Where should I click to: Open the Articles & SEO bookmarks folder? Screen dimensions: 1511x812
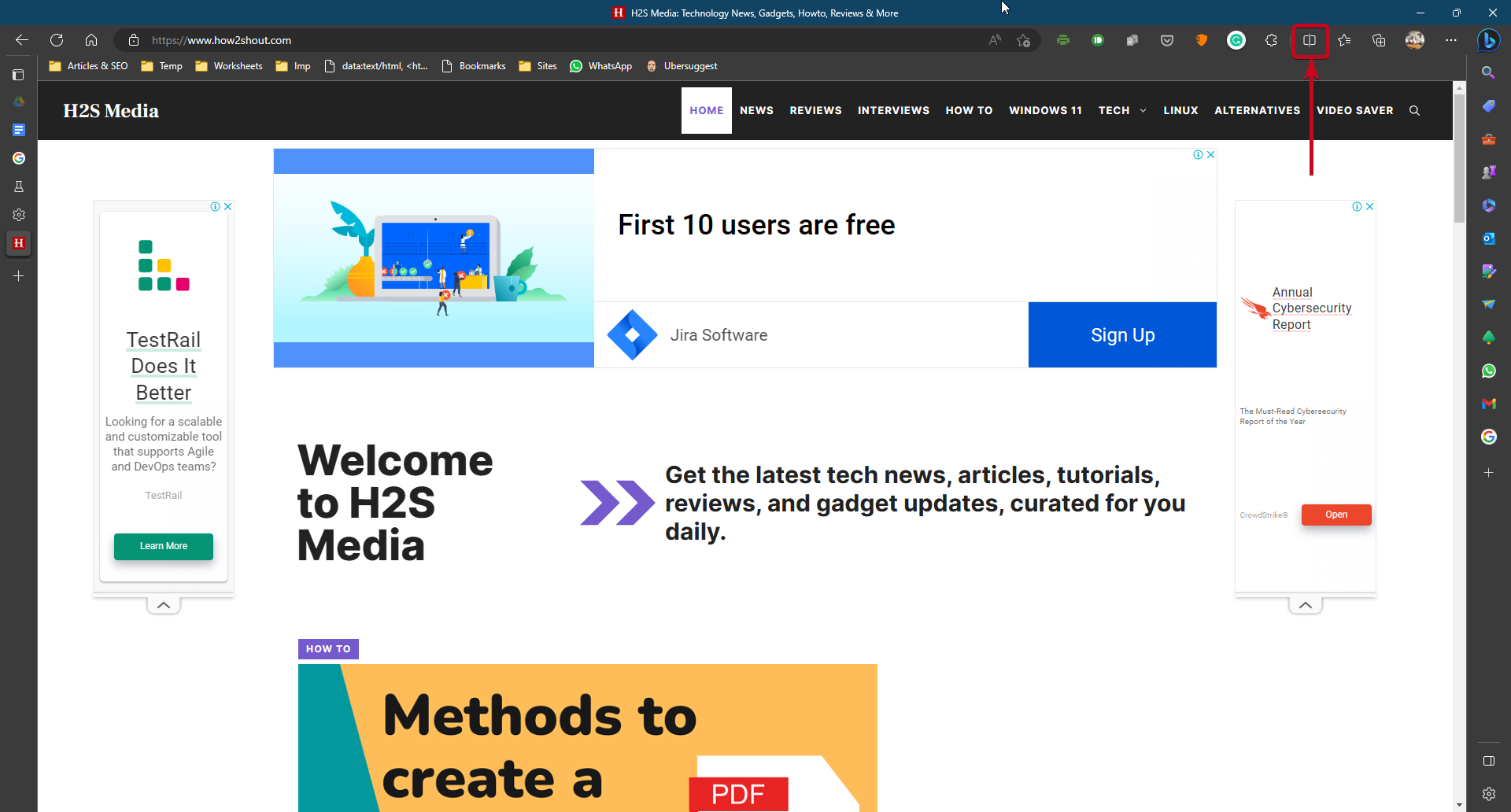tap(88, 66)
